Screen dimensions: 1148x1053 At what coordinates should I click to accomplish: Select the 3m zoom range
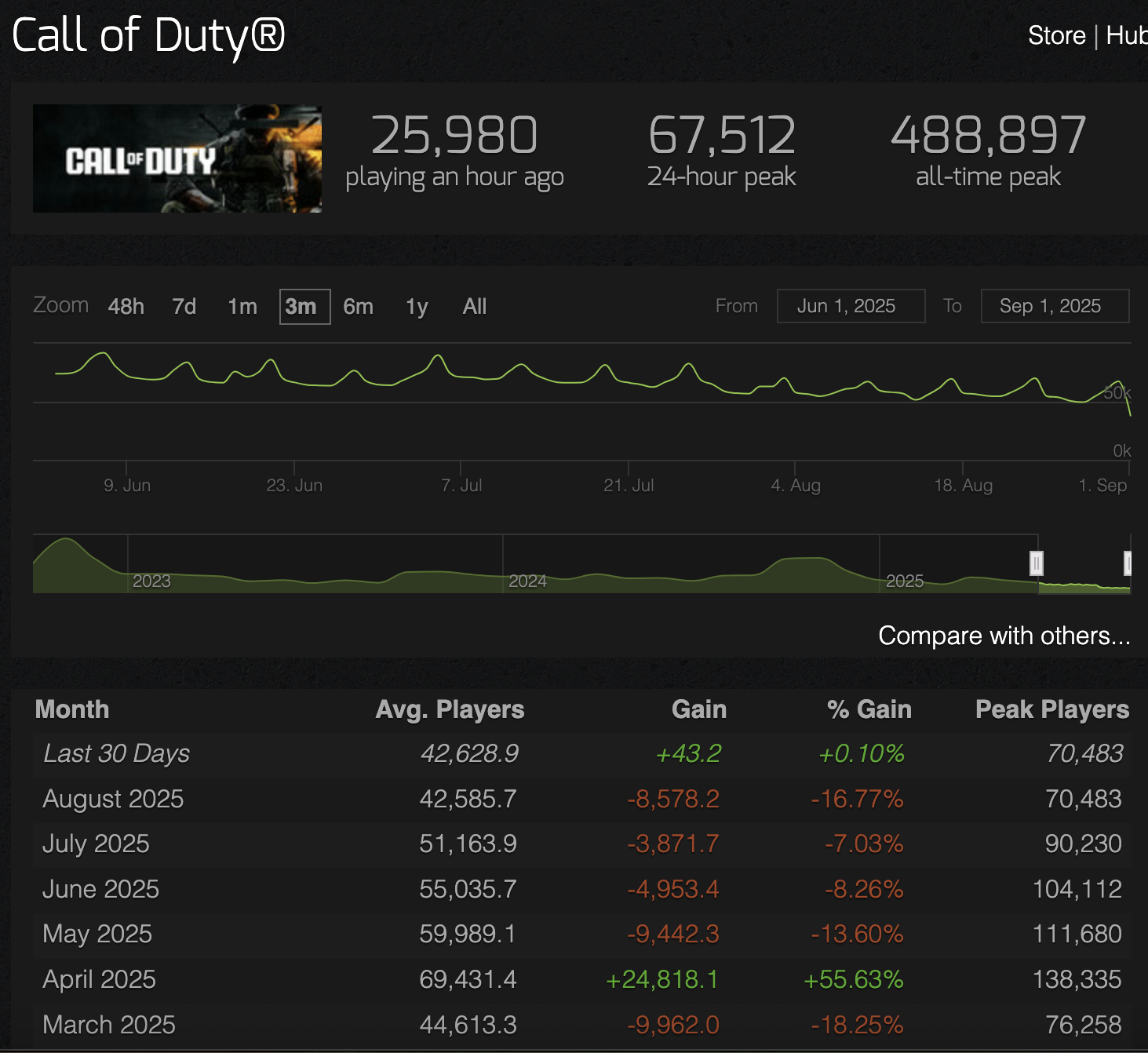304,306
